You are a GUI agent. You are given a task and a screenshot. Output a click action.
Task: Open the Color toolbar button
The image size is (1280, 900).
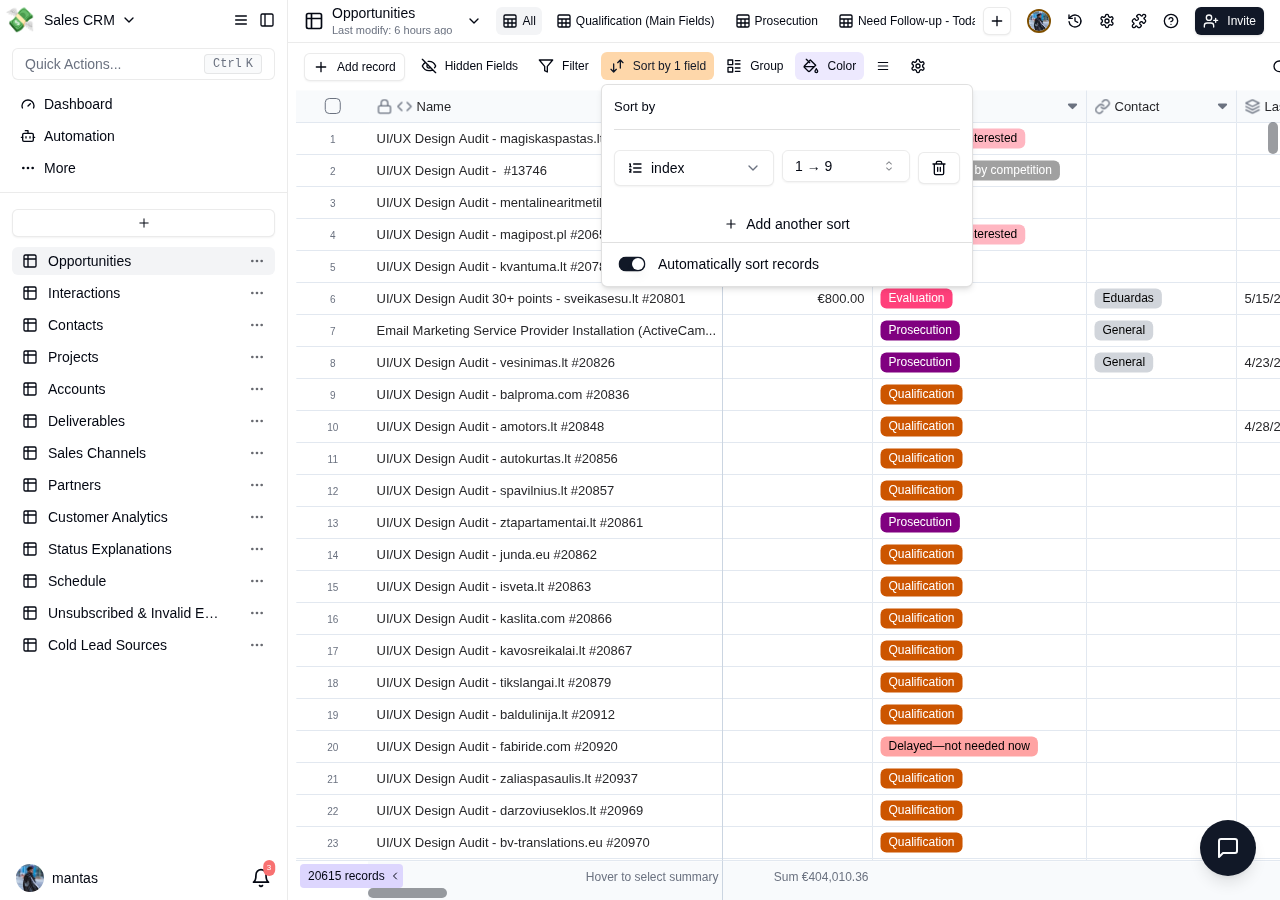[829, 66]
